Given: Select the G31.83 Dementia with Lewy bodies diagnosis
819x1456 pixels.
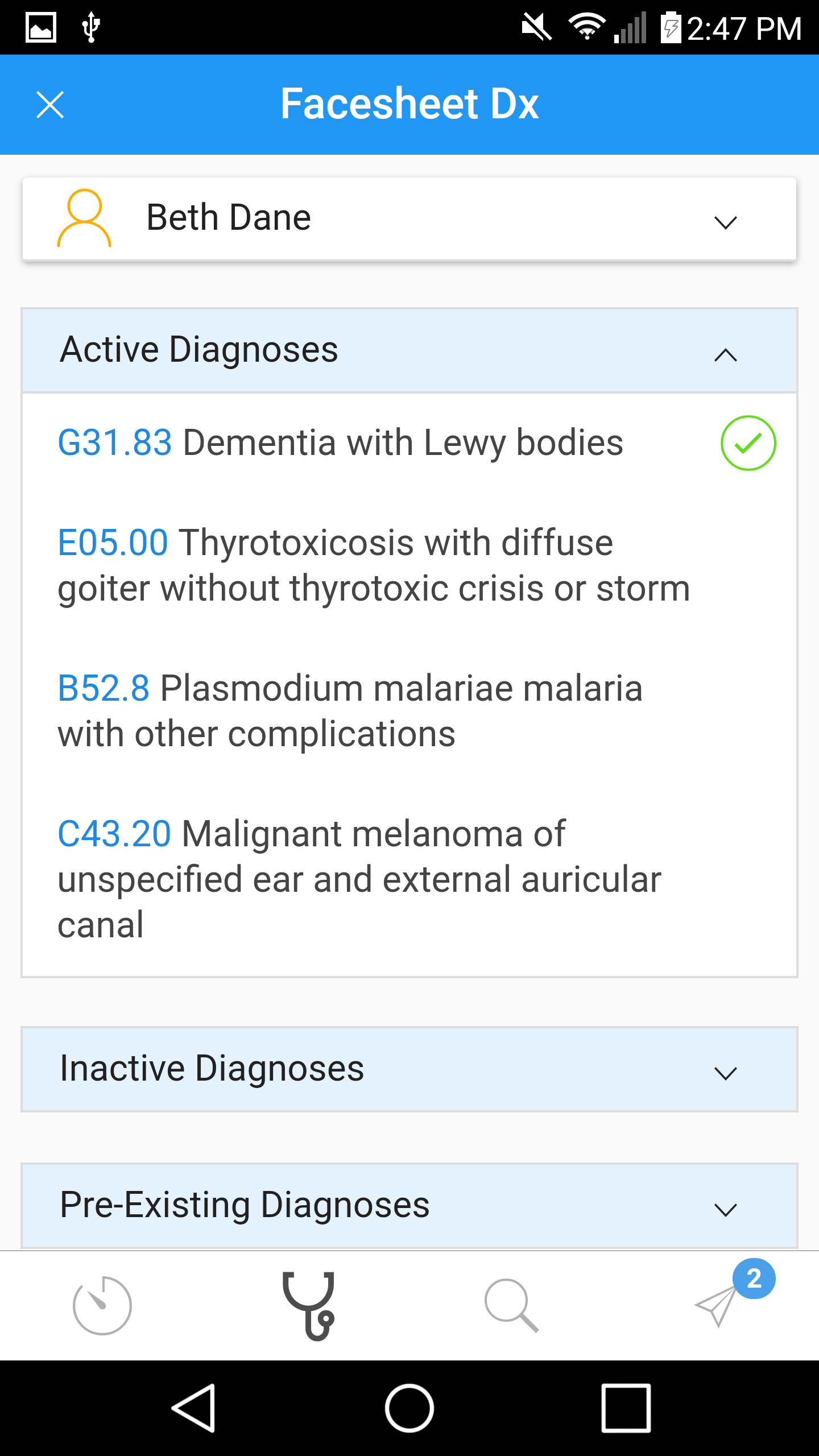Looking at the screenshot, I should [341, 443].
